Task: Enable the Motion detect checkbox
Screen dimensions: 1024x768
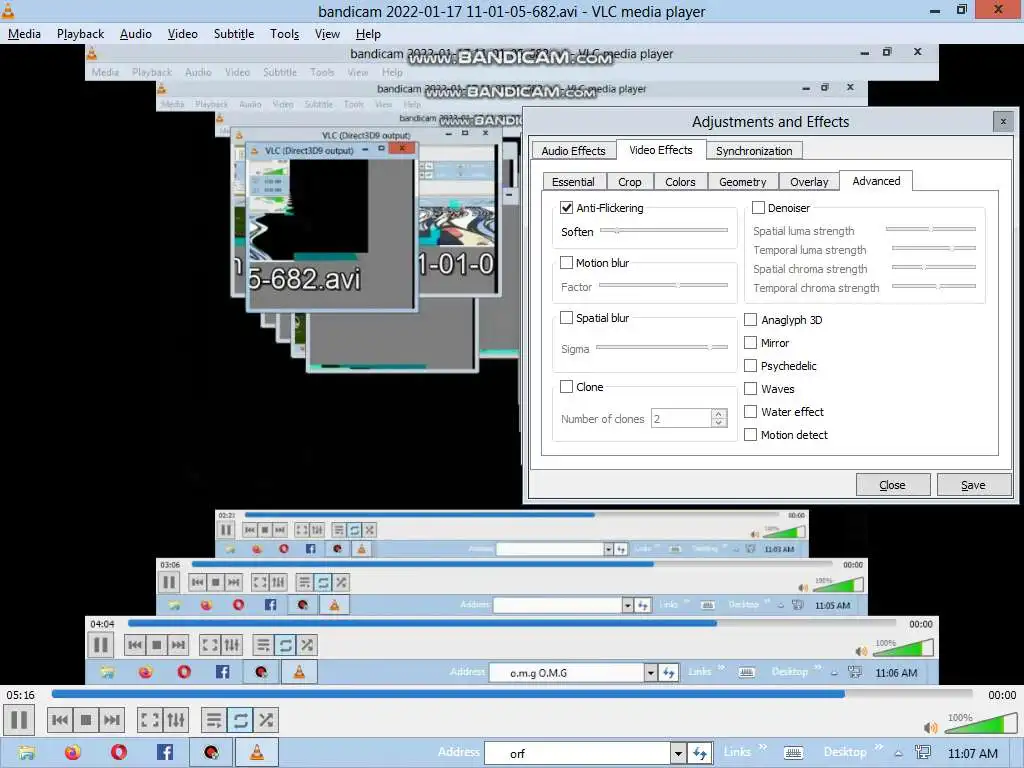Action: coord(750,434)
